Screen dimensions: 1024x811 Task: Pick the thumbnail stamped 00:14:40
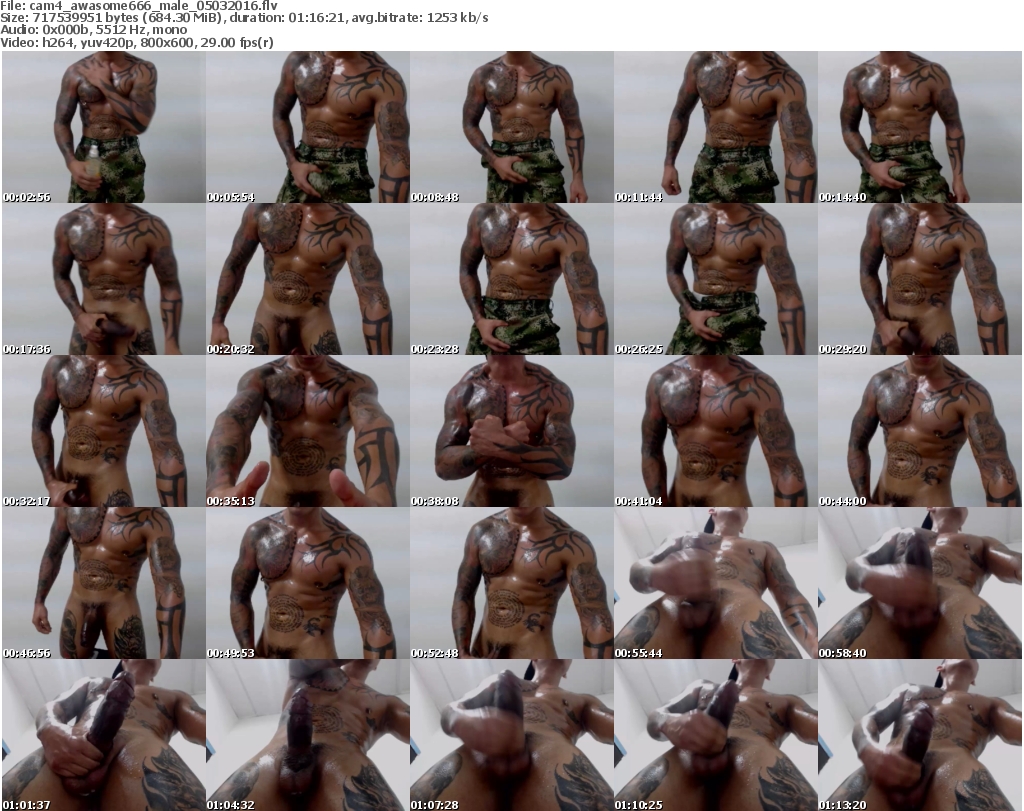pyautogui.click(x=920, y=127)
